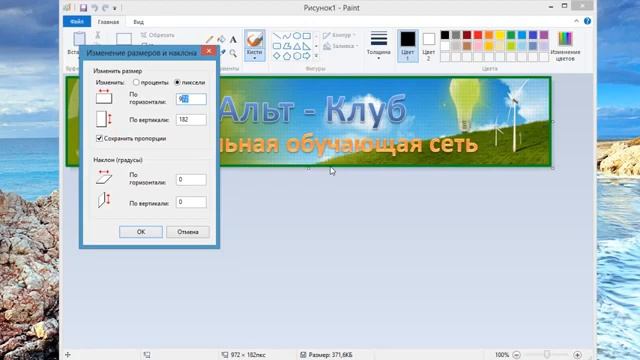This screenshot has height=360, width=640.
Task: Select the hexagon shape
Action: tap(297, 56)
